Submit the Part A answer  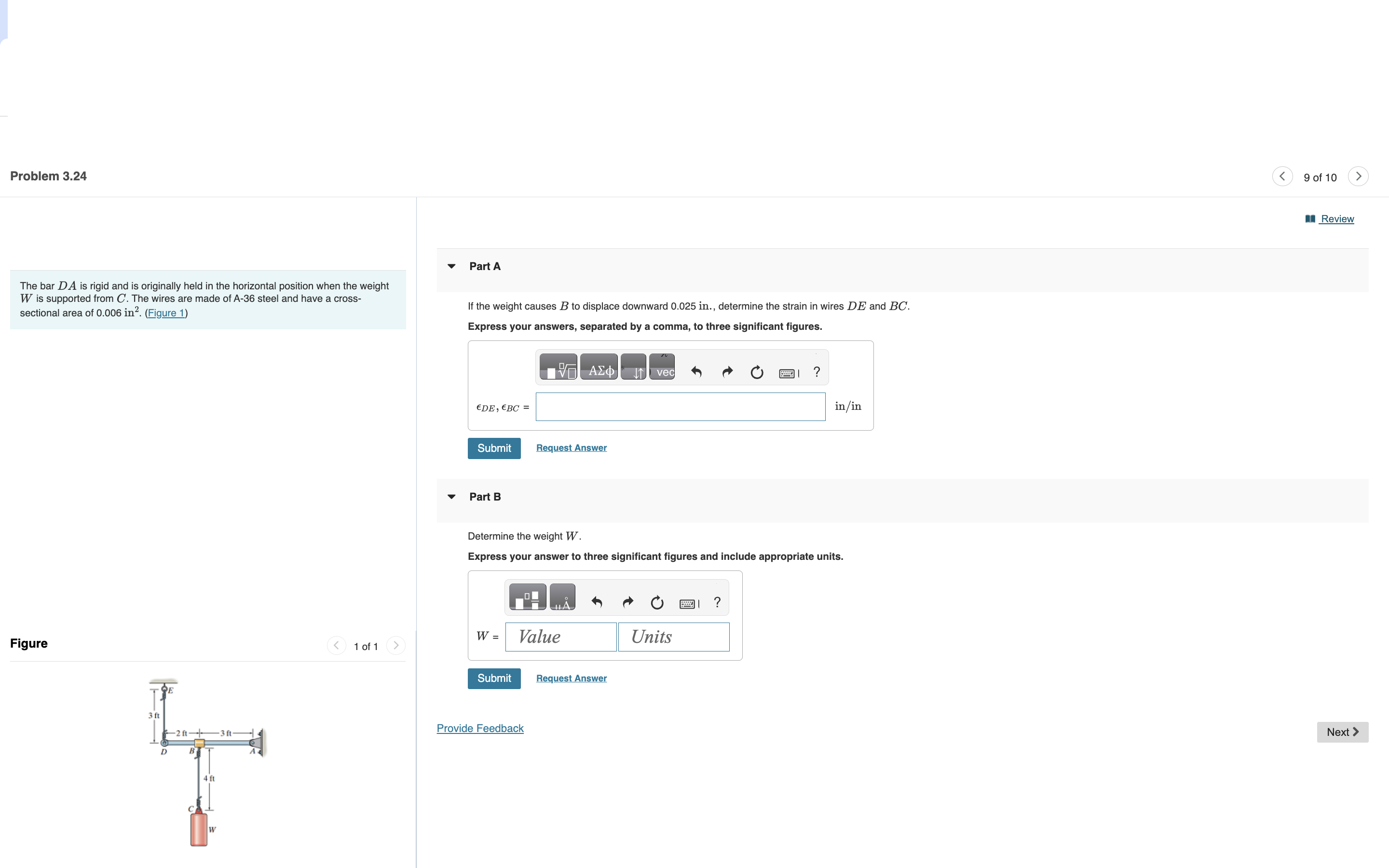pyautogui.click(x=493, y=448)
